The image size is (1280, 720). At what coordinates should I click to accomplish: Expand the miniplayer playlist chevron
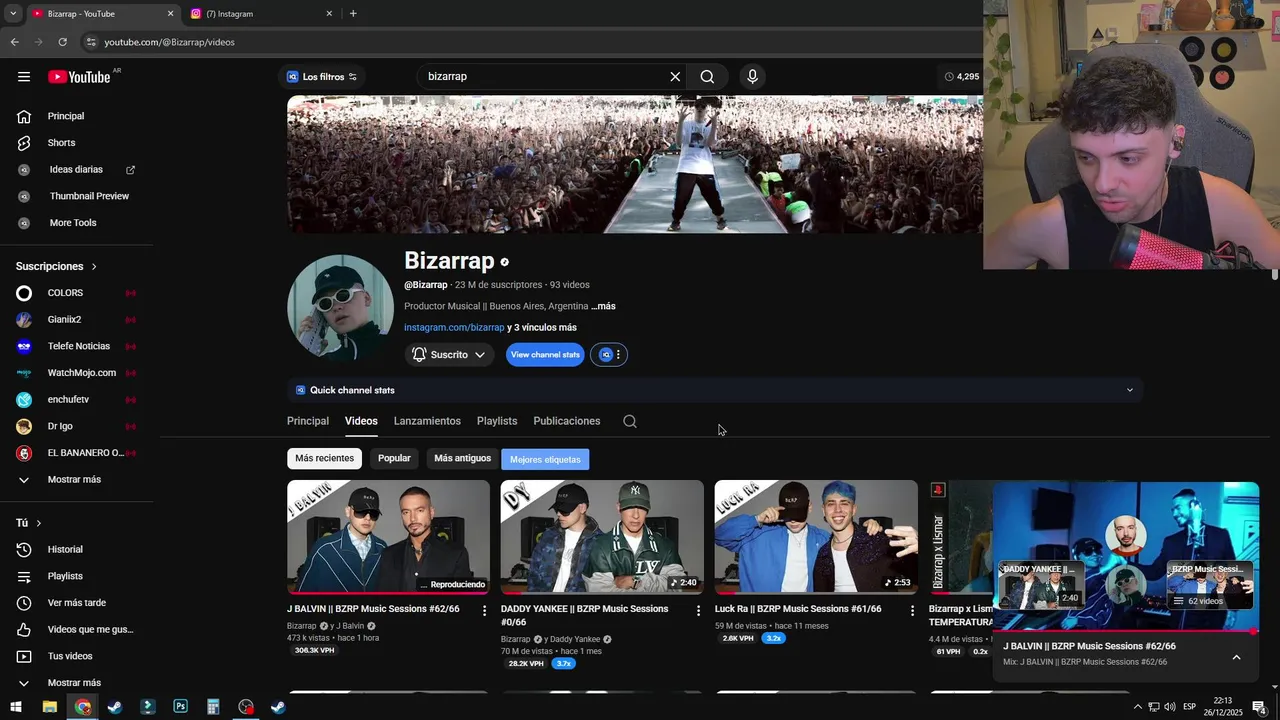click(x=1236, y=657)
